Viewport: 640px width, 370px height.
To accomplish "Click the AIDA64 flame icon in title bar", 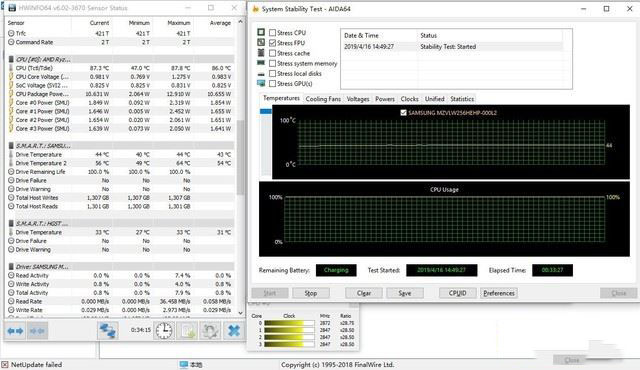I will 256,9.
